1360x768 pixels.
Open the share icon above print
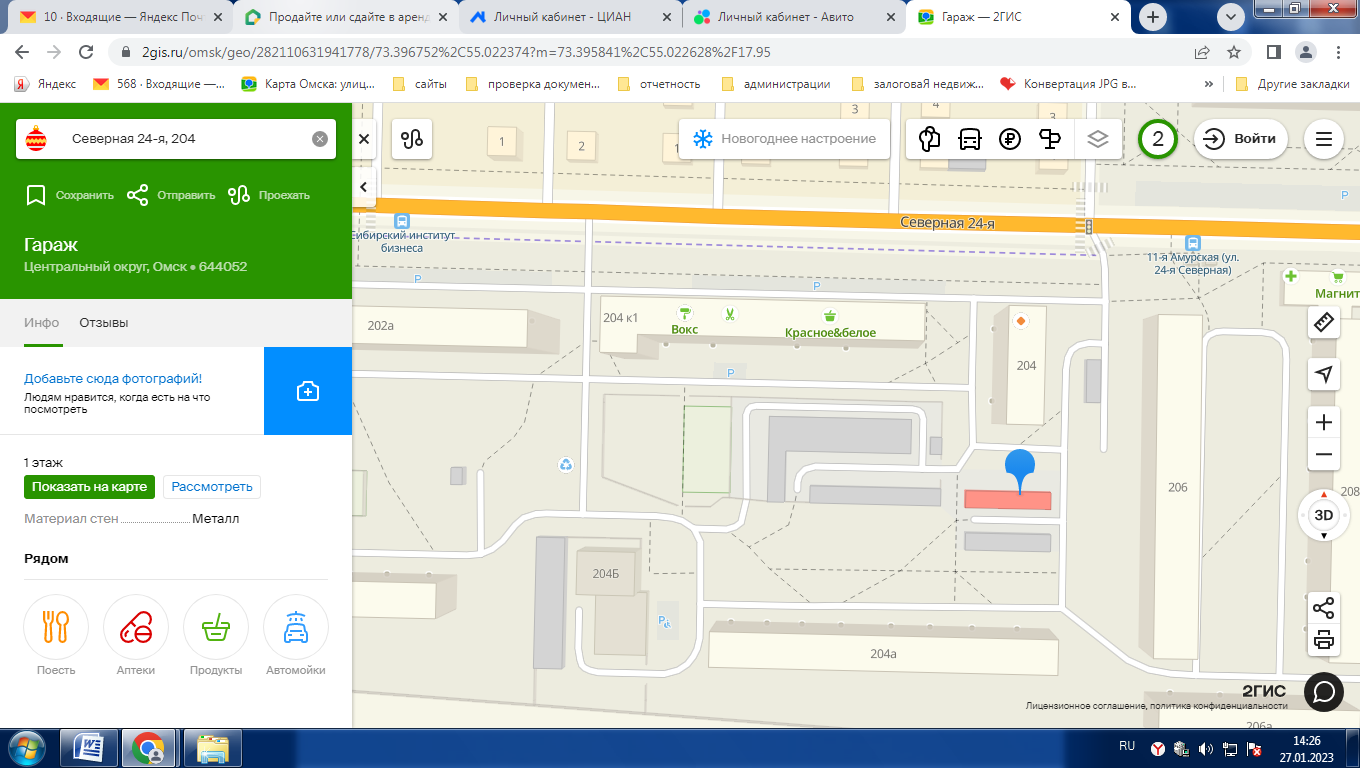pos(1324,608)
